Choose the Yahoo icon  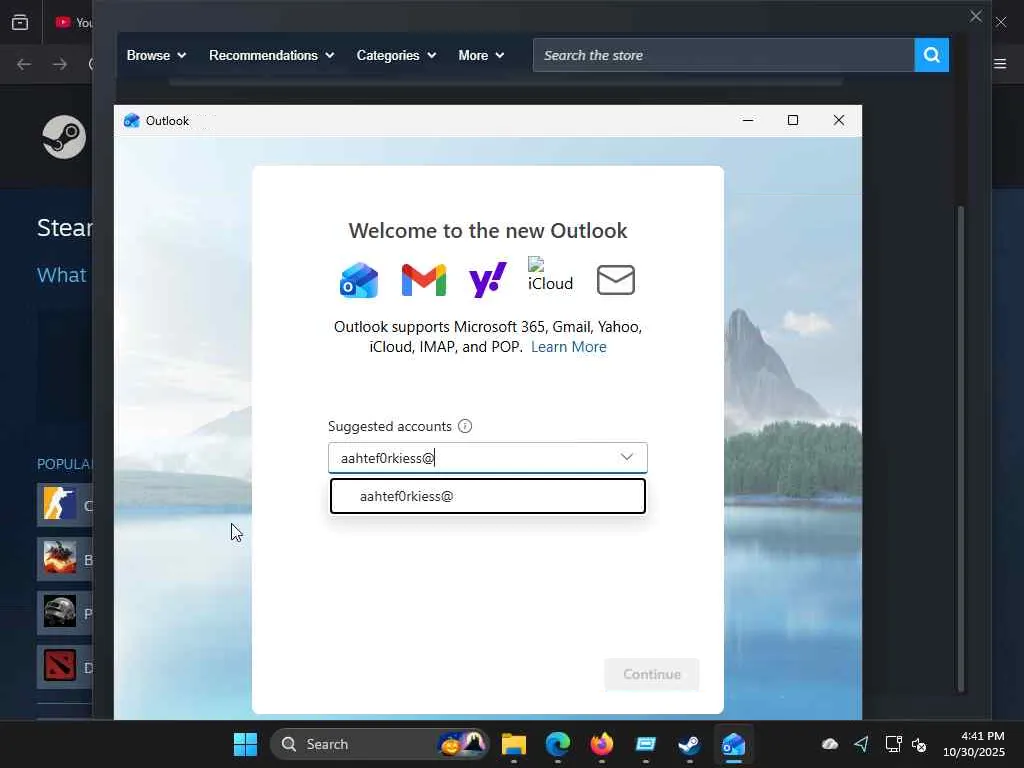[x=487, y=280]
